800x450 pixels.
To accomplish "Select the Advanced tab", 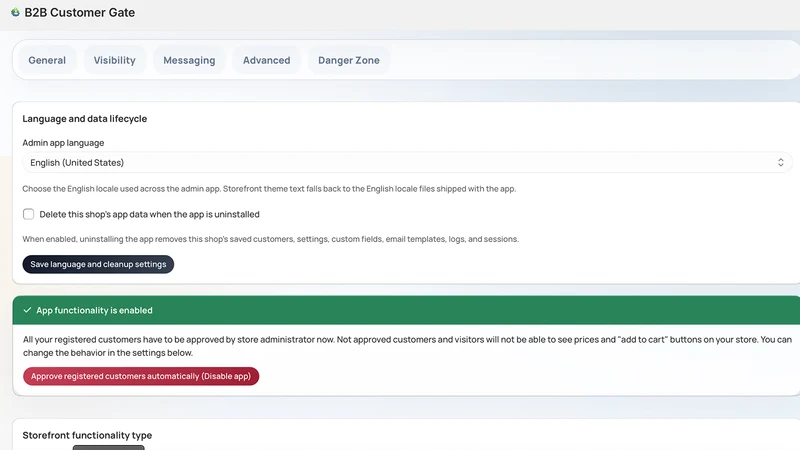I will coord(266,60).
